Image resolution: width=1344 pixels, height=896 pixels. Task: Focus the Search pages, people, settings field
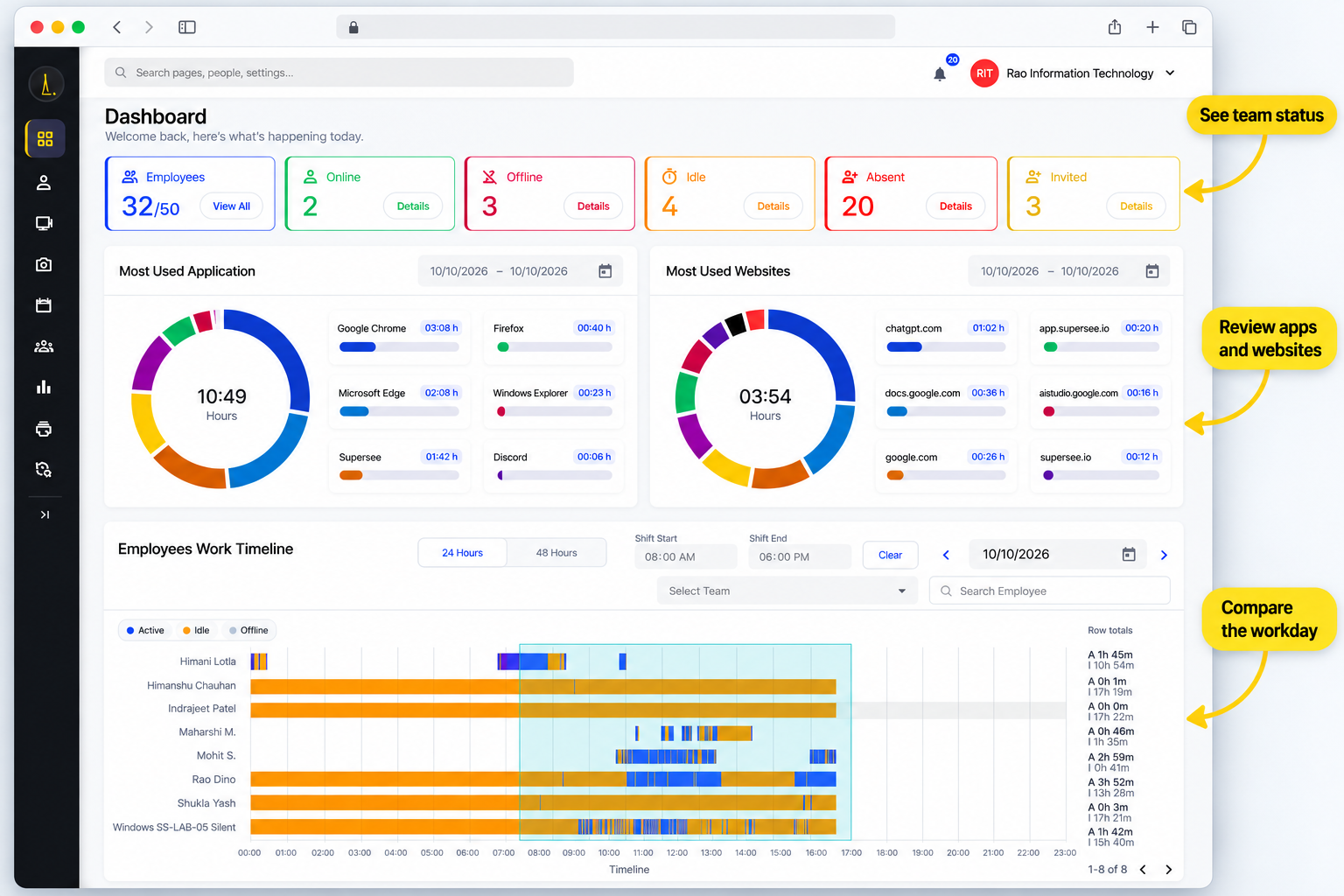339,73
